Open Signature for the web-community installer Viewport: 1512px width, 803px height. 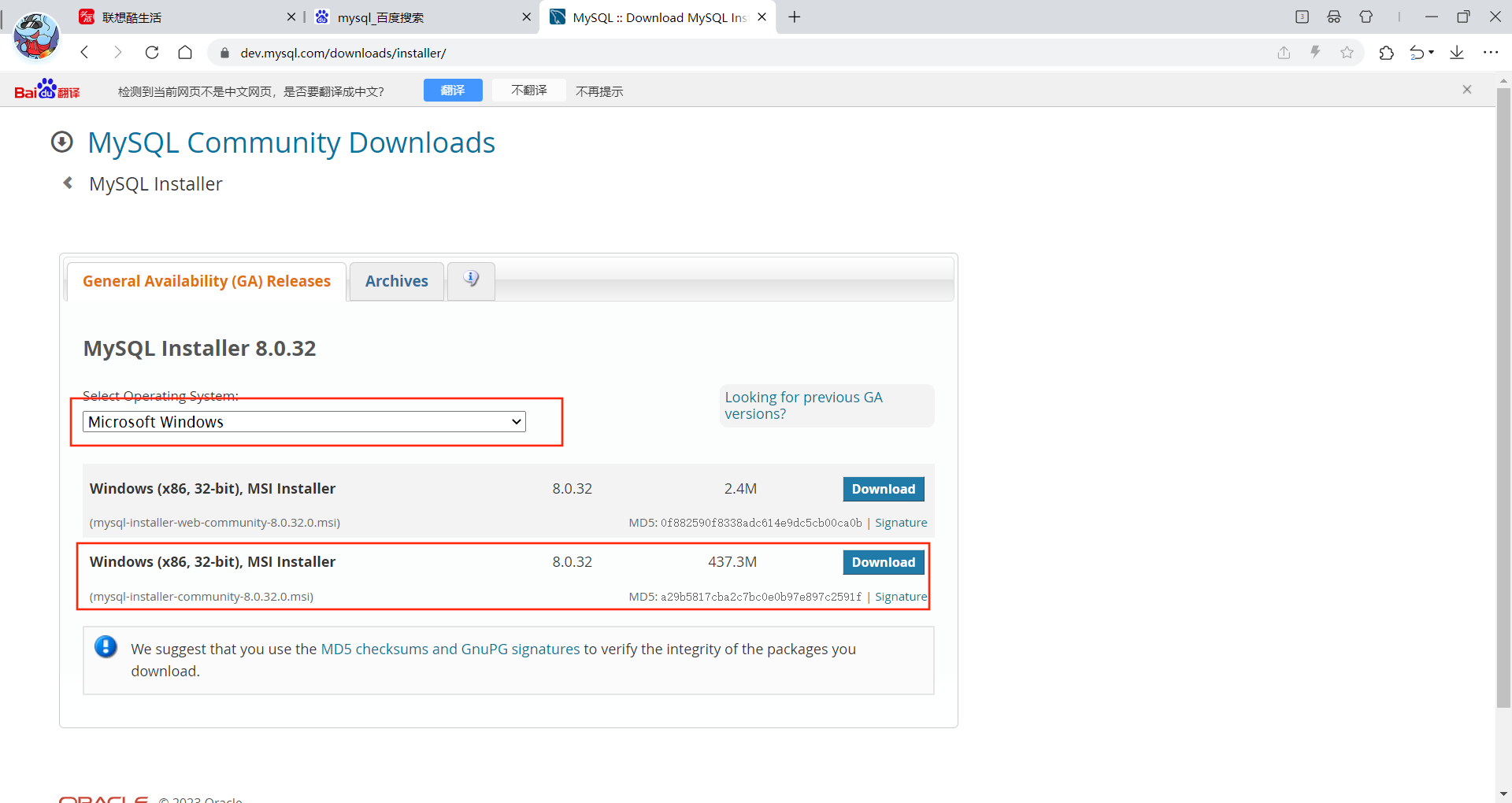click(901, 523)
